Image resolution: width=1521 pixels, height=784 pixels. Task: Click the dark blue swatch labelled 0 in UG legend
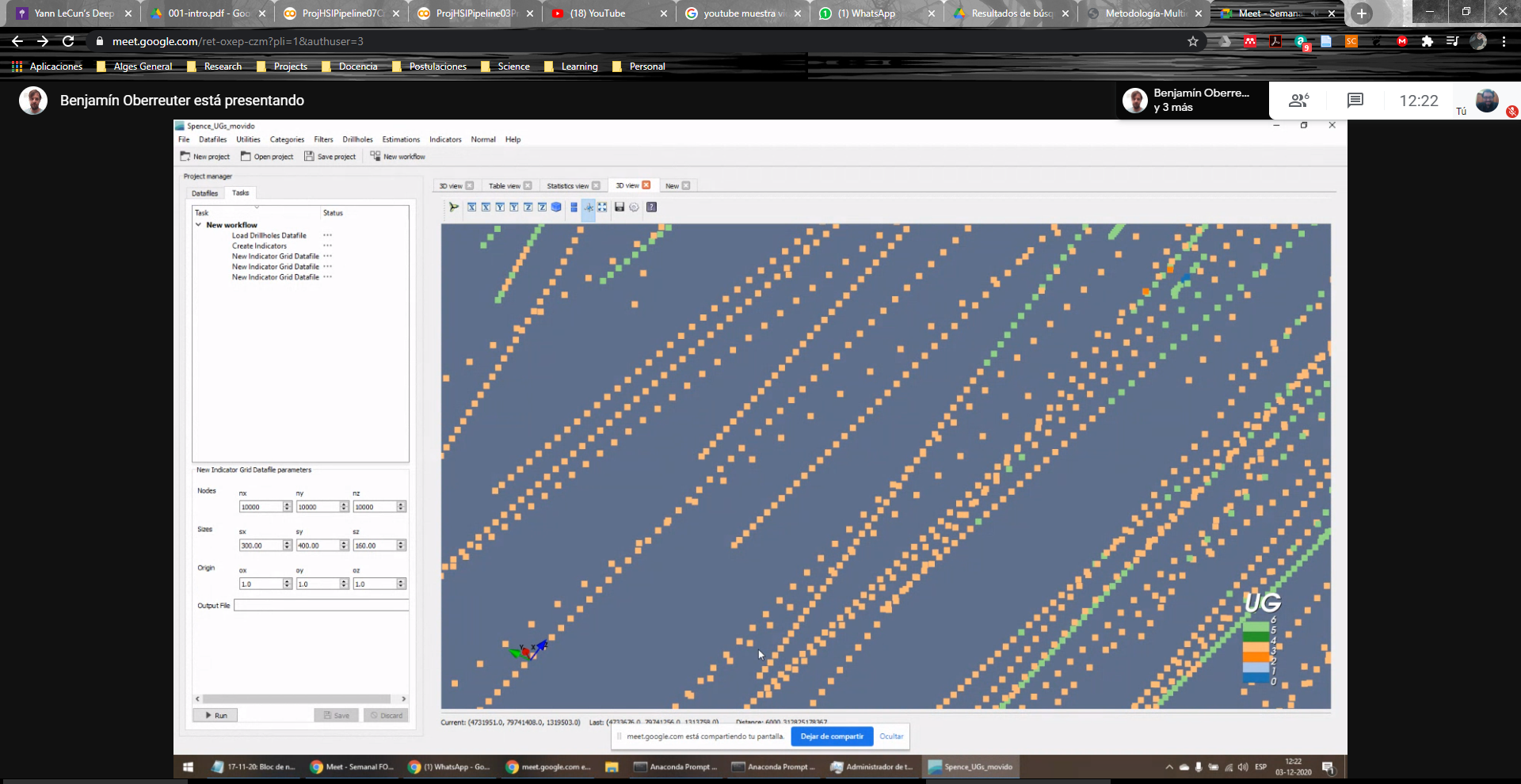coord(1256,679)
